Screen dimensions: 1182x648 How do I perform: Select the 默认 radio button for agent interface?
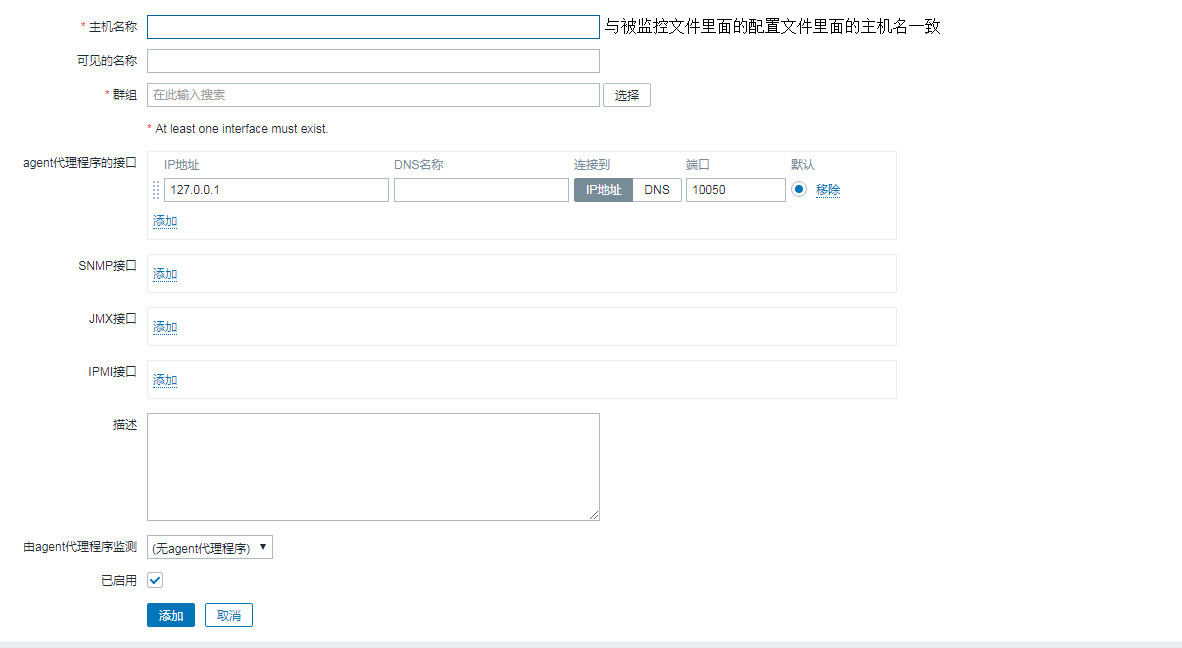798,190
